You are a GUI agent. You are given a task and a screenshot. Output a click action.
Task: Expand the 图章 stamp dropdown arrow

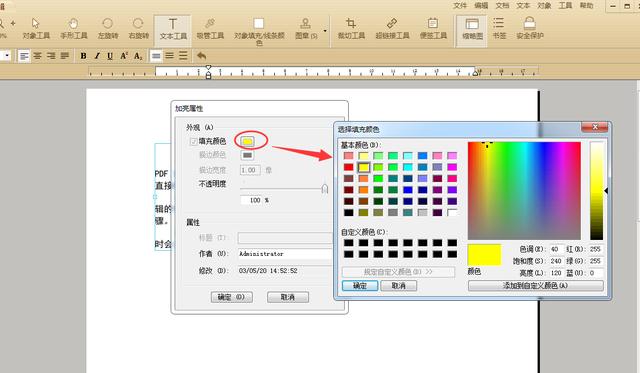pyautogui.click(x=325, y=31)
